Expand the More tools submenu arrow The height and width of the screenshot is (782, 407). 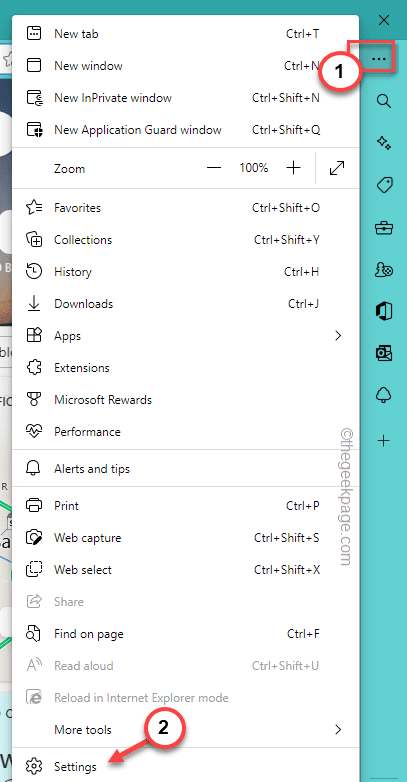(338, 730)
